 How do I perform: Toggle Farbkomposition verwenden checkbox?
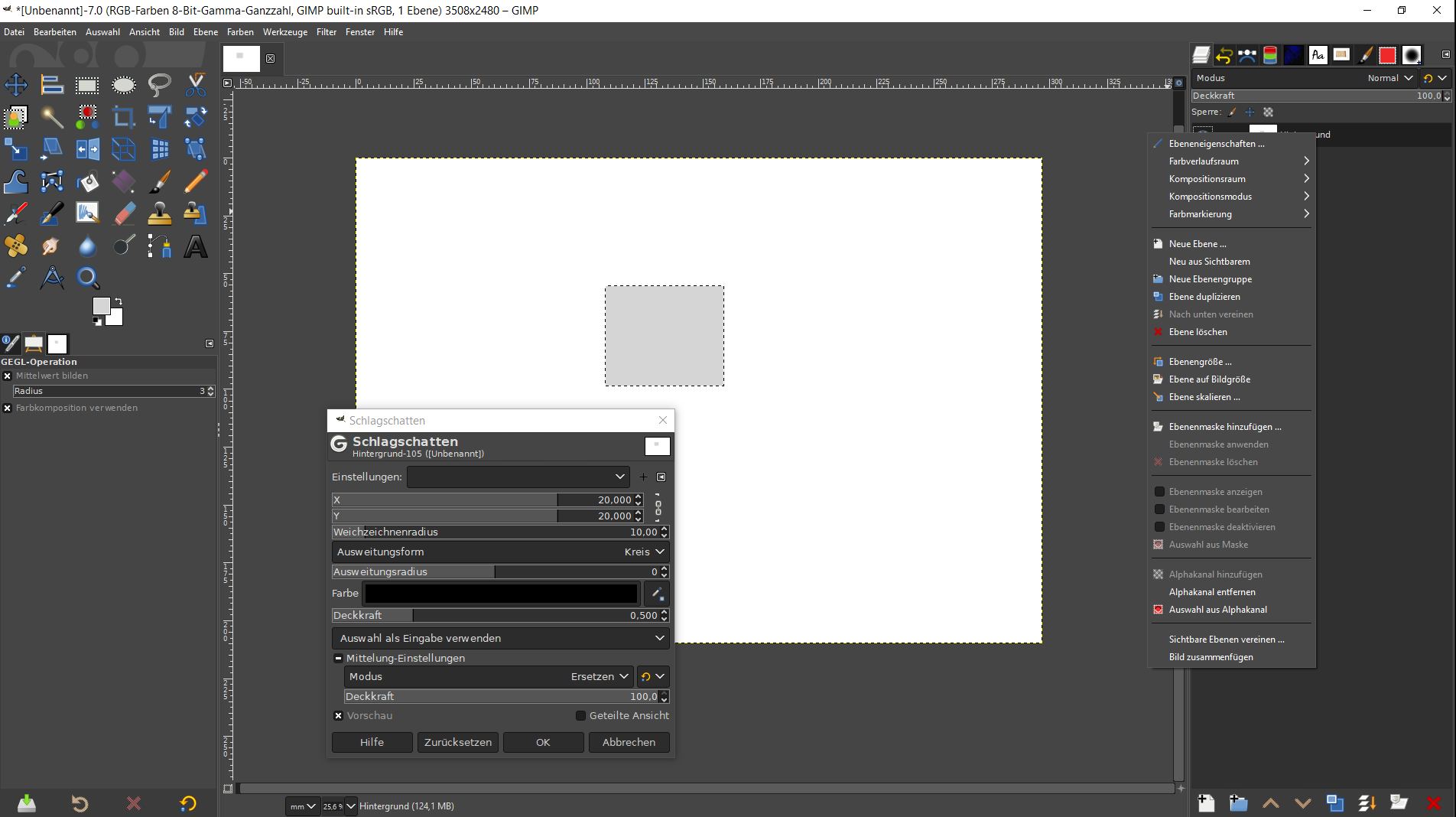tap(8, 408)
